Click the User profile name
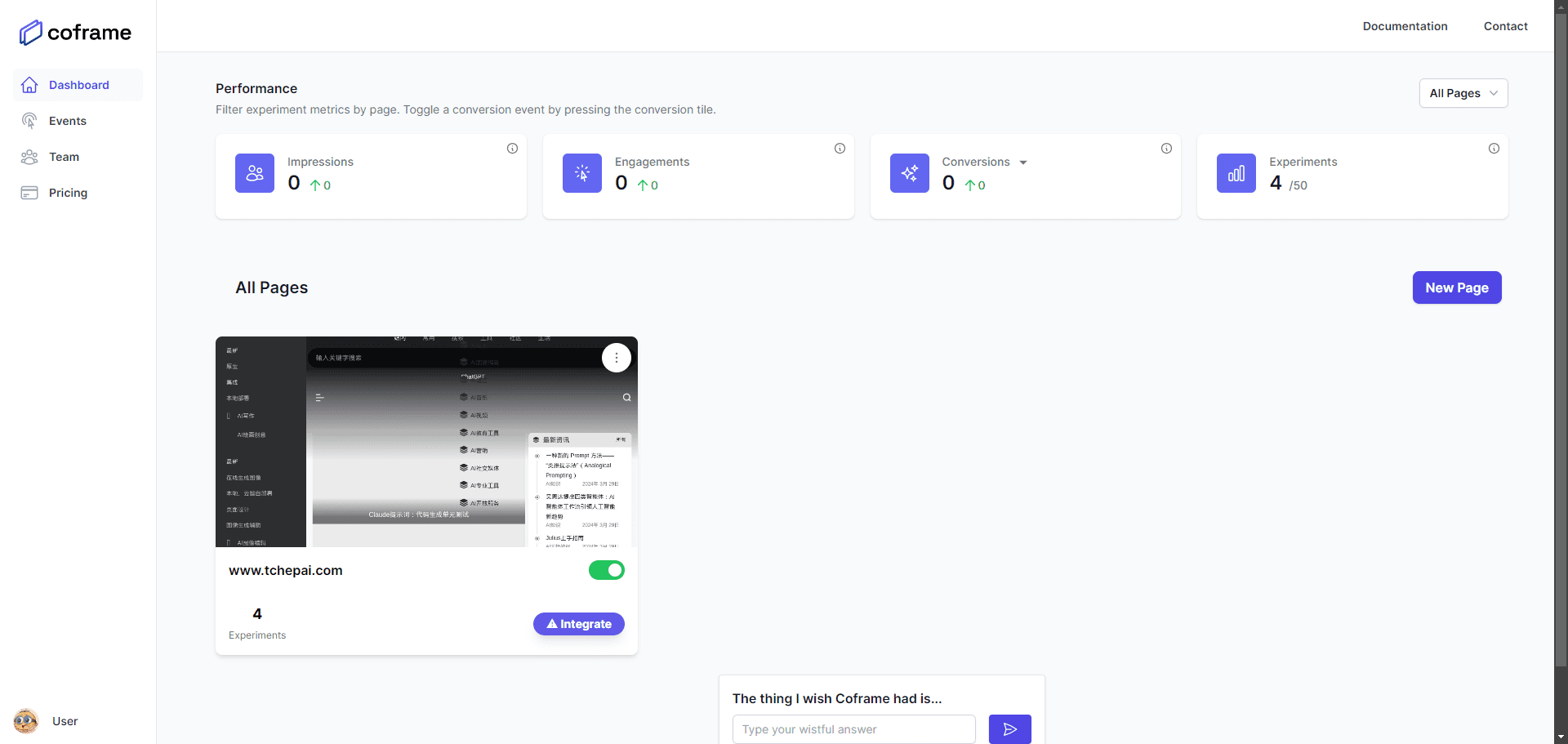1568x744 pixels. [x=65, y=721]
